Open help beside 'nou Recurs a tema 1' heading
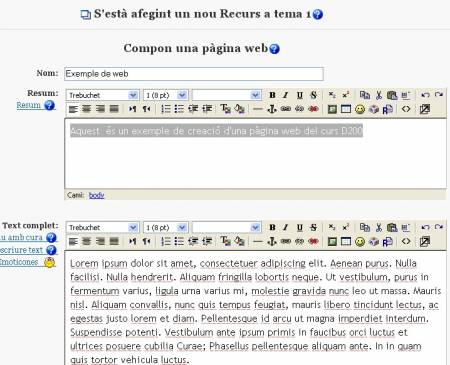This screenshot has height=365, width=450. click(318, 14)
